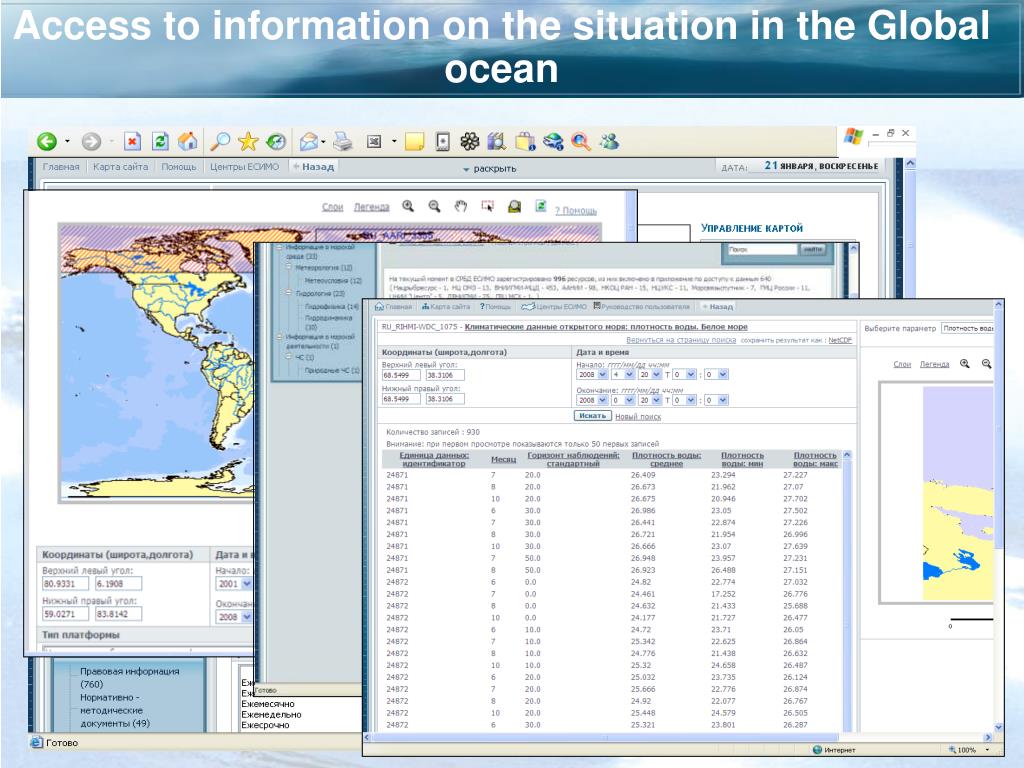Image resolution: width=1024 pixels, height=768 pixels.
Task: Click upper-left latitude field 80.9331 in map window
Action: (65, 584)
